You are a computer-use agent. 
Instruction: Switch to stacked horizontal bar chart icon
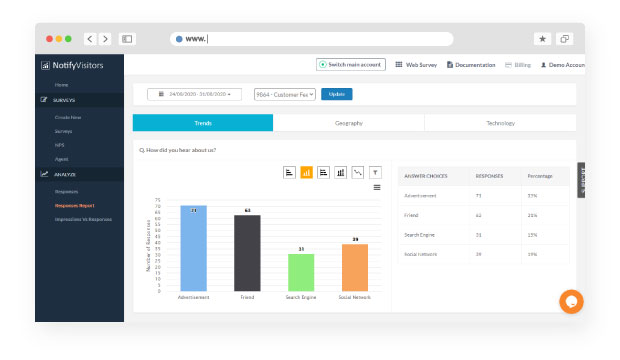pos(323,172)
